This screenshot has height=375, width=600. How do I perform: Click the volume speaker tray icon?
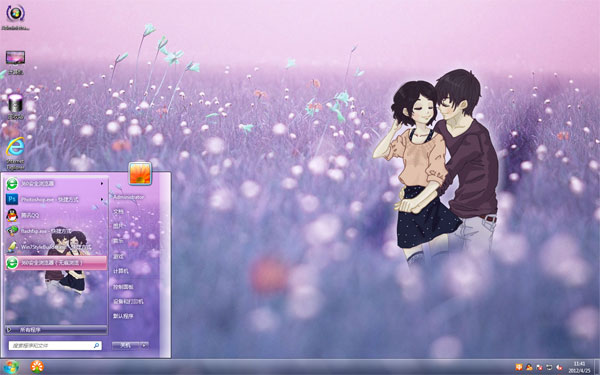tap(559, 367)
